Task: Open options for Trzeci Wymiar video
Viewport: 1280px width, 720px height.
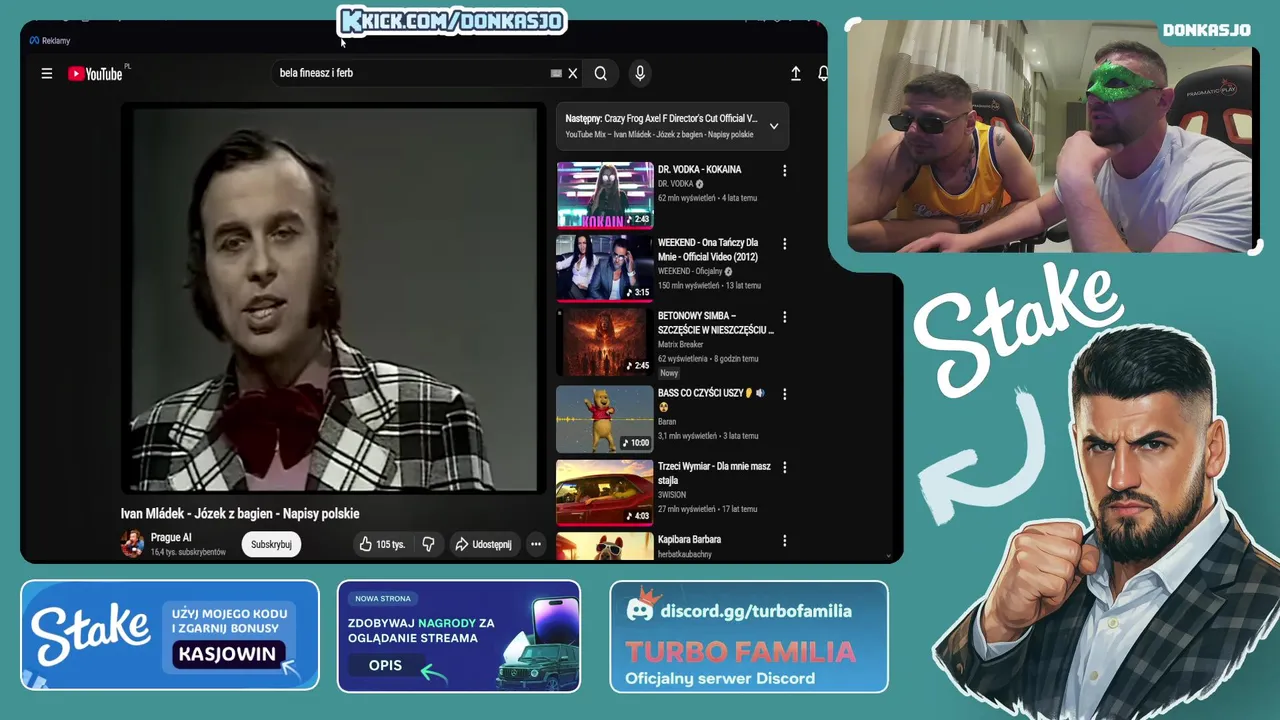Action: (785, 467)
